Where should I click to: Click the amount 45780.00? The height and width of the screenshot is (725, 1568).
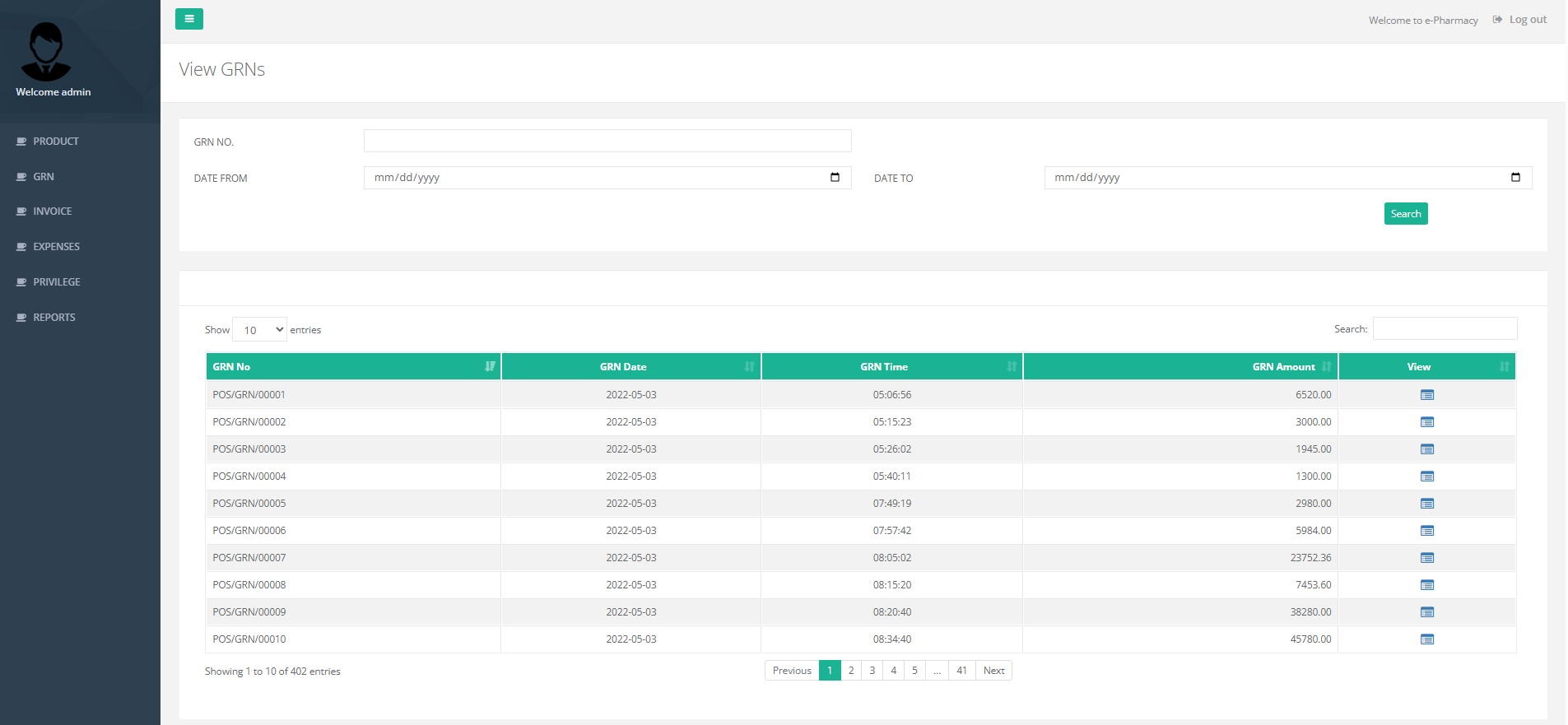pos(1310,639)
